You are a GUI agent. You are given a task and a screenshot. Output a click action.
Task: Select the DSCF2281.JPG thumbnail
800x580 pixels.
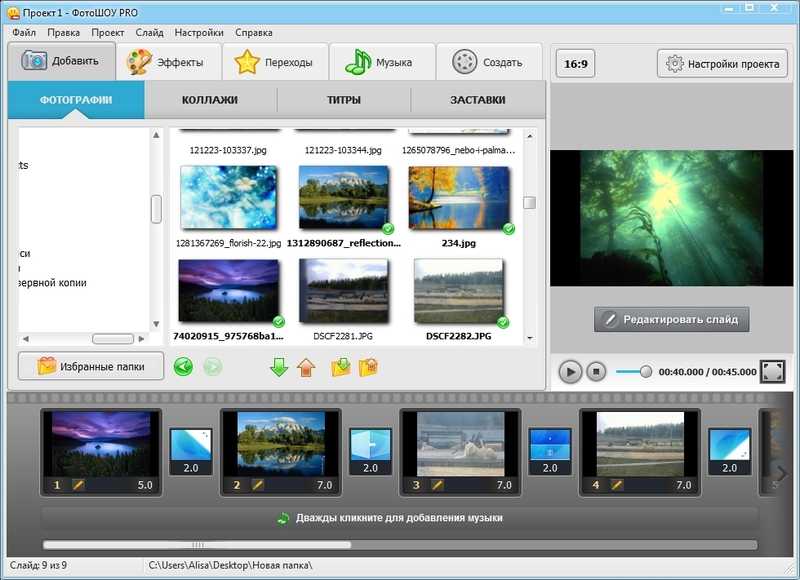pos(344,291)
